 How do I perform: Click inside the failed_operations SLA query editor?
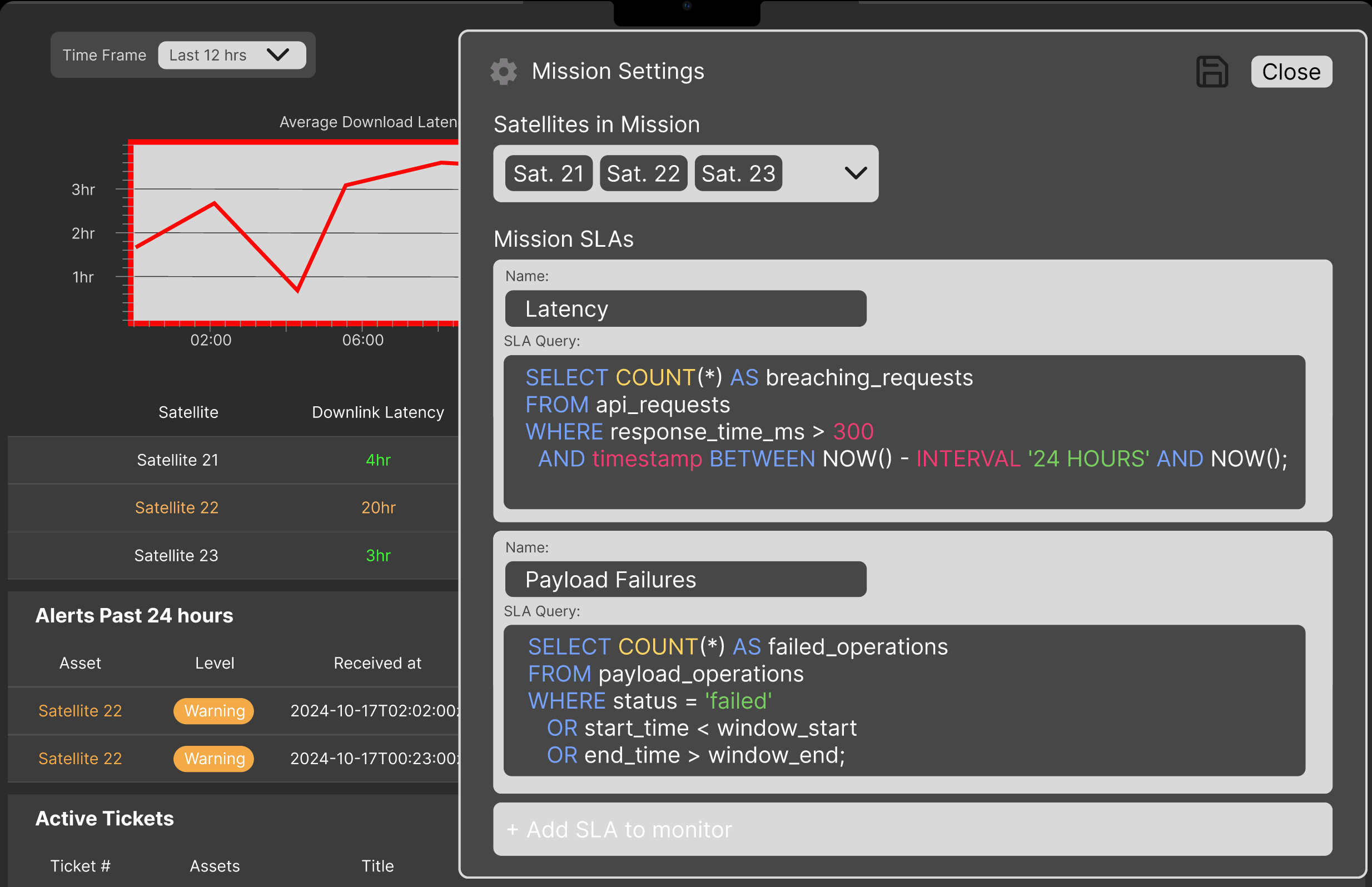(x=904, y=700)
